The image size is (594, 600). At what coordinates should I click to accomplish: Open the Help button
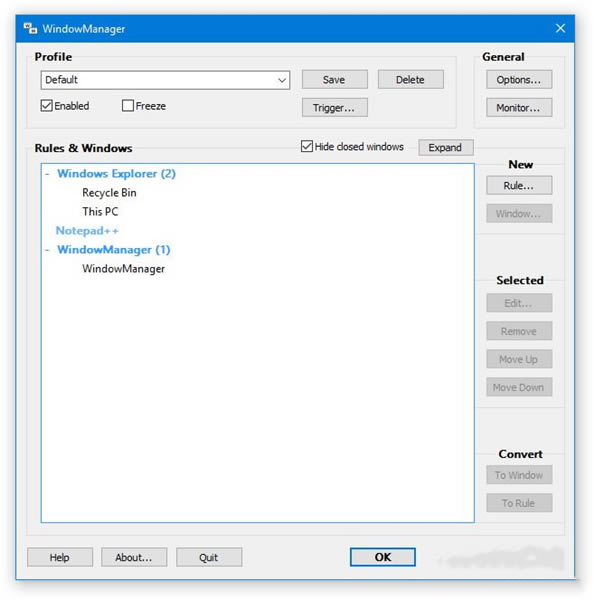(60, 558)
